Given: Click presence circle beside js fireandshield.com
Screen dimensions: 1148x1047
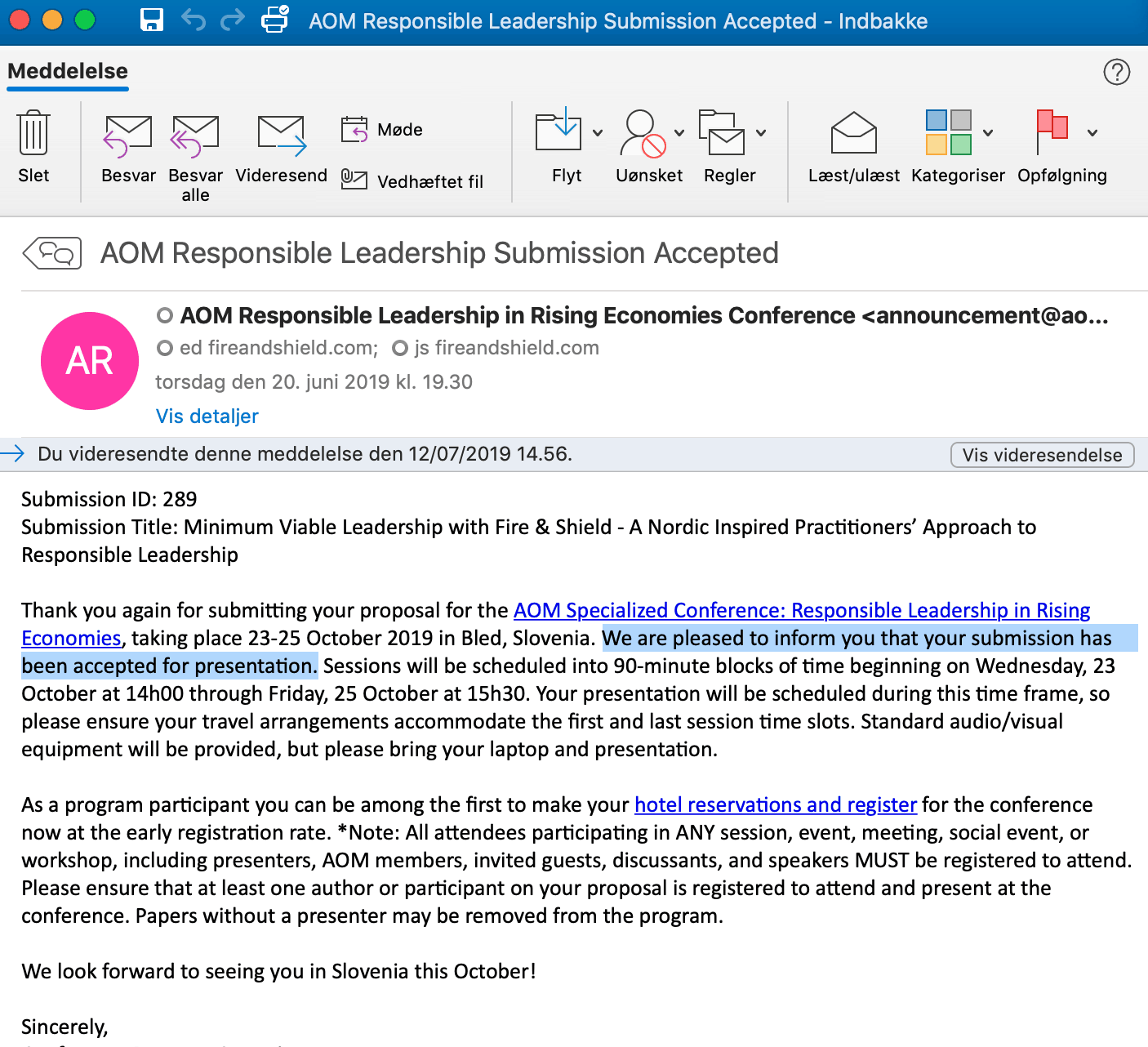Looking at the screenshot, I should pyautogui.click(x=400, y=349).
